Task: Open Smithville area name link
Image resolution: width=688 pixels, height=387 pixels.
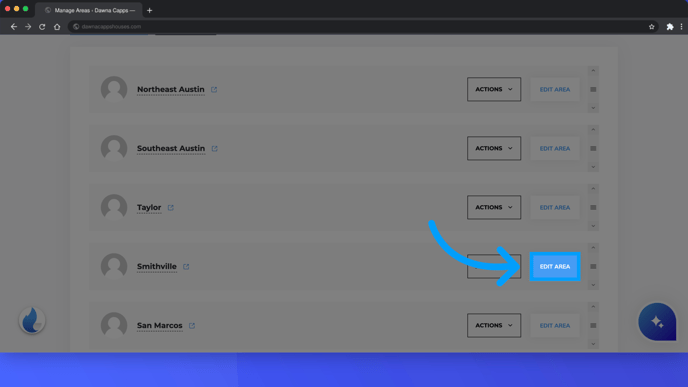Action: 157,266
